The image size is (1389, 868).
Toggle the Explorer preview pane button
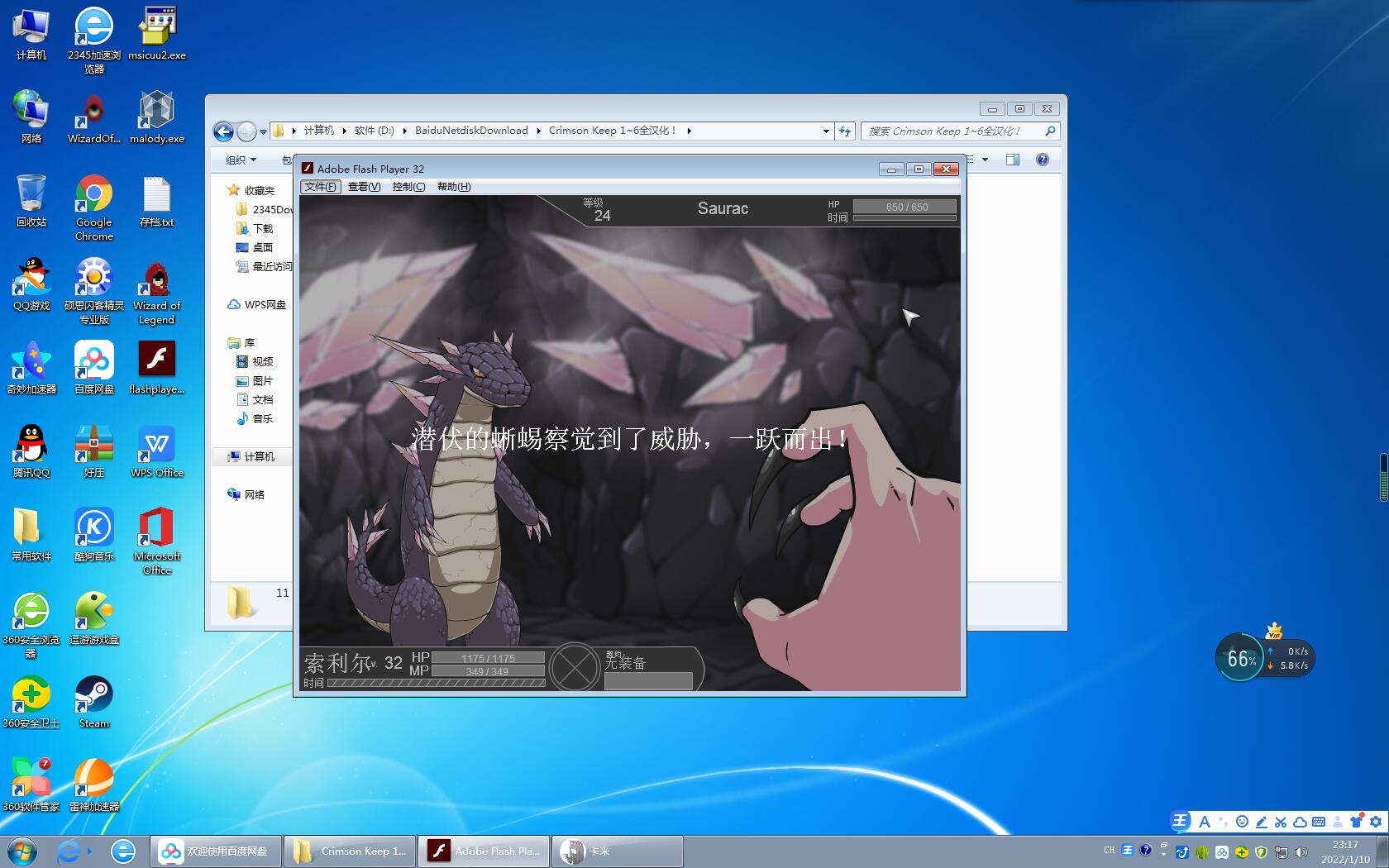click(1013, 160)
